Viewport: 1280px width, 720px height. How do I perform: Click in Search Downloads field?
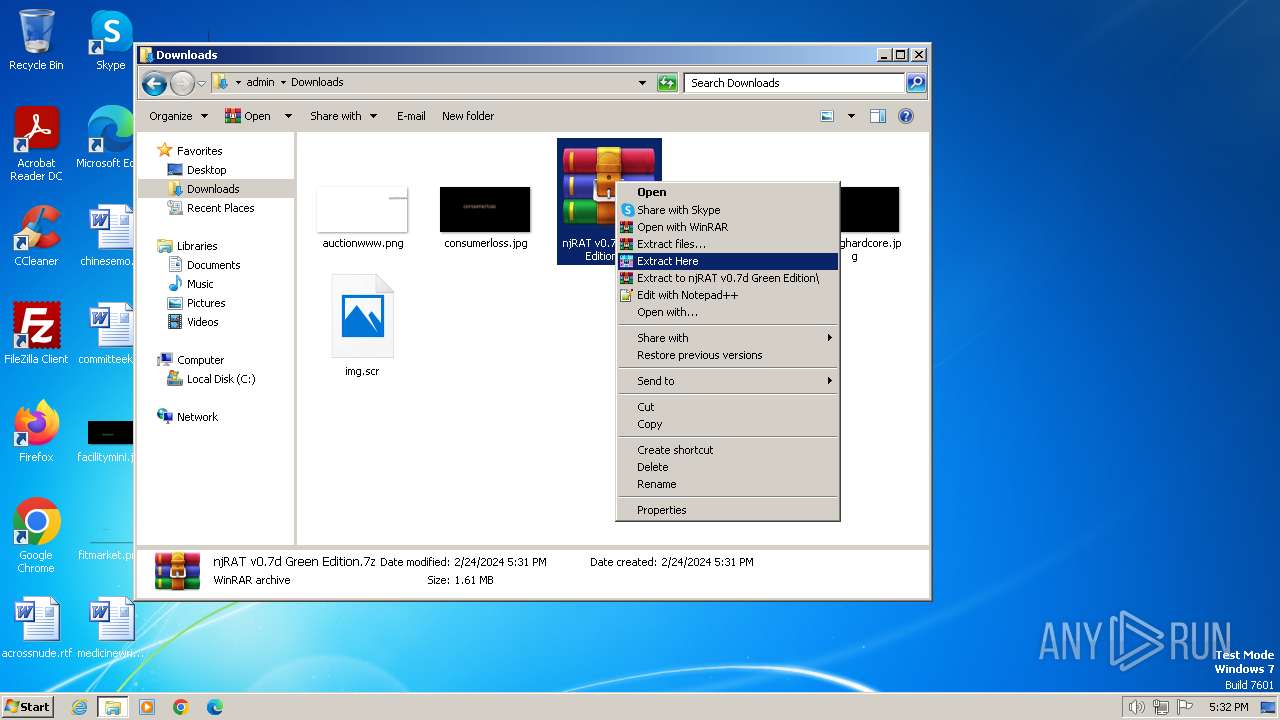[x=795, y=83]
